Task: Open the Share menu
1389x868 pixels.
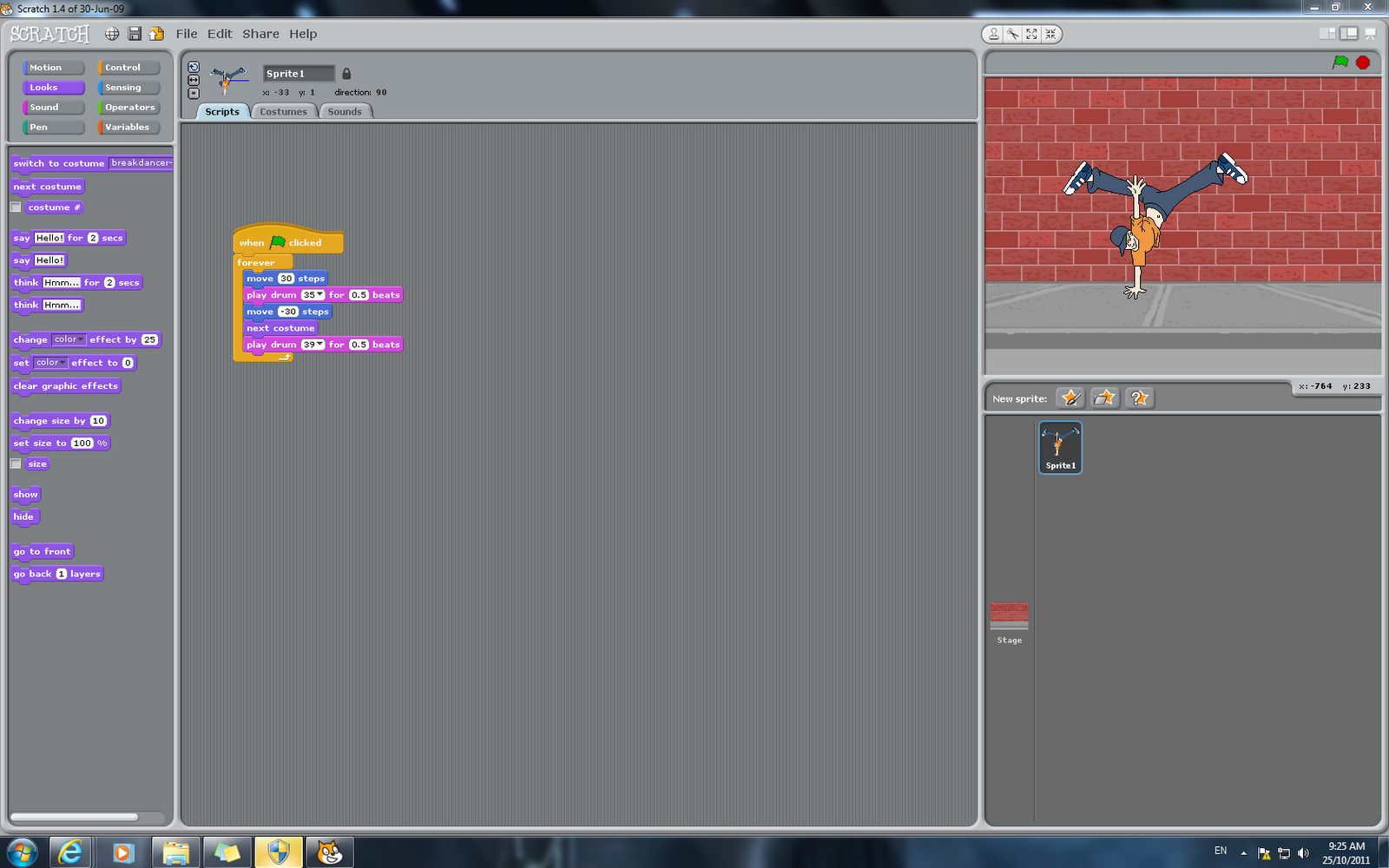Action: point(260,34)
